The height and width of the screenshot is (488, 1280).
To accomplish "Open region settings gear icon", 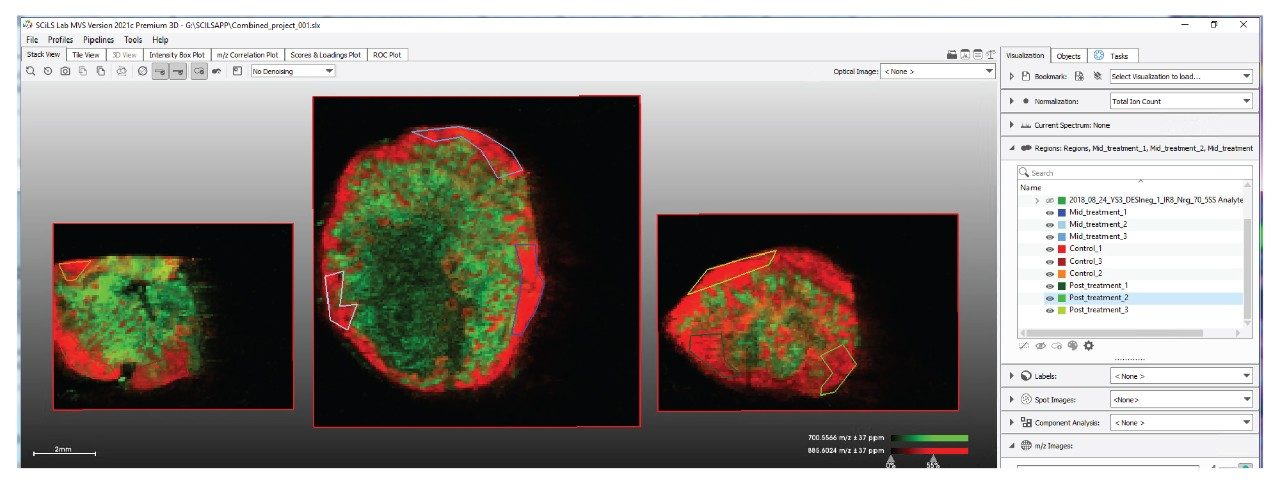I will pos(1089,345).
